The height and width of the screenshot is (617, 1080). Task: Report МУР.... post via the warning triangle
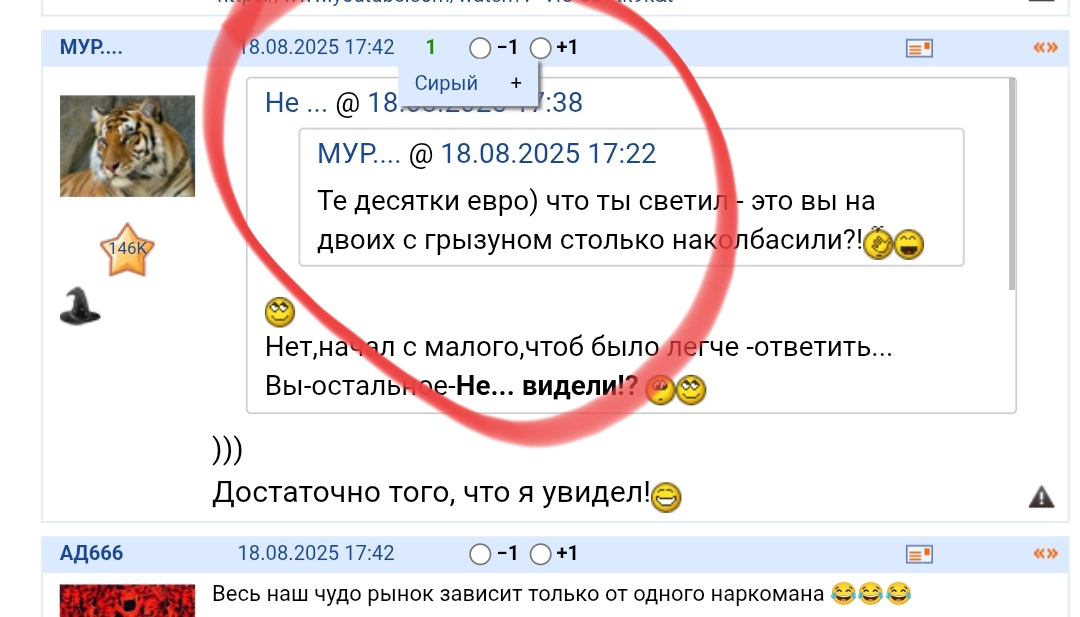click(x=1041, y=496)
